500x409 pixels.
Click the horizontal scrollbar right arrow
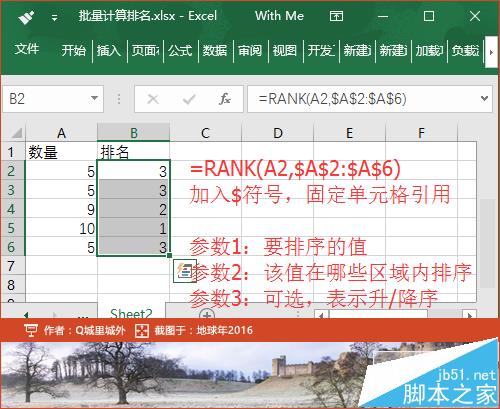tap(469, 315)
